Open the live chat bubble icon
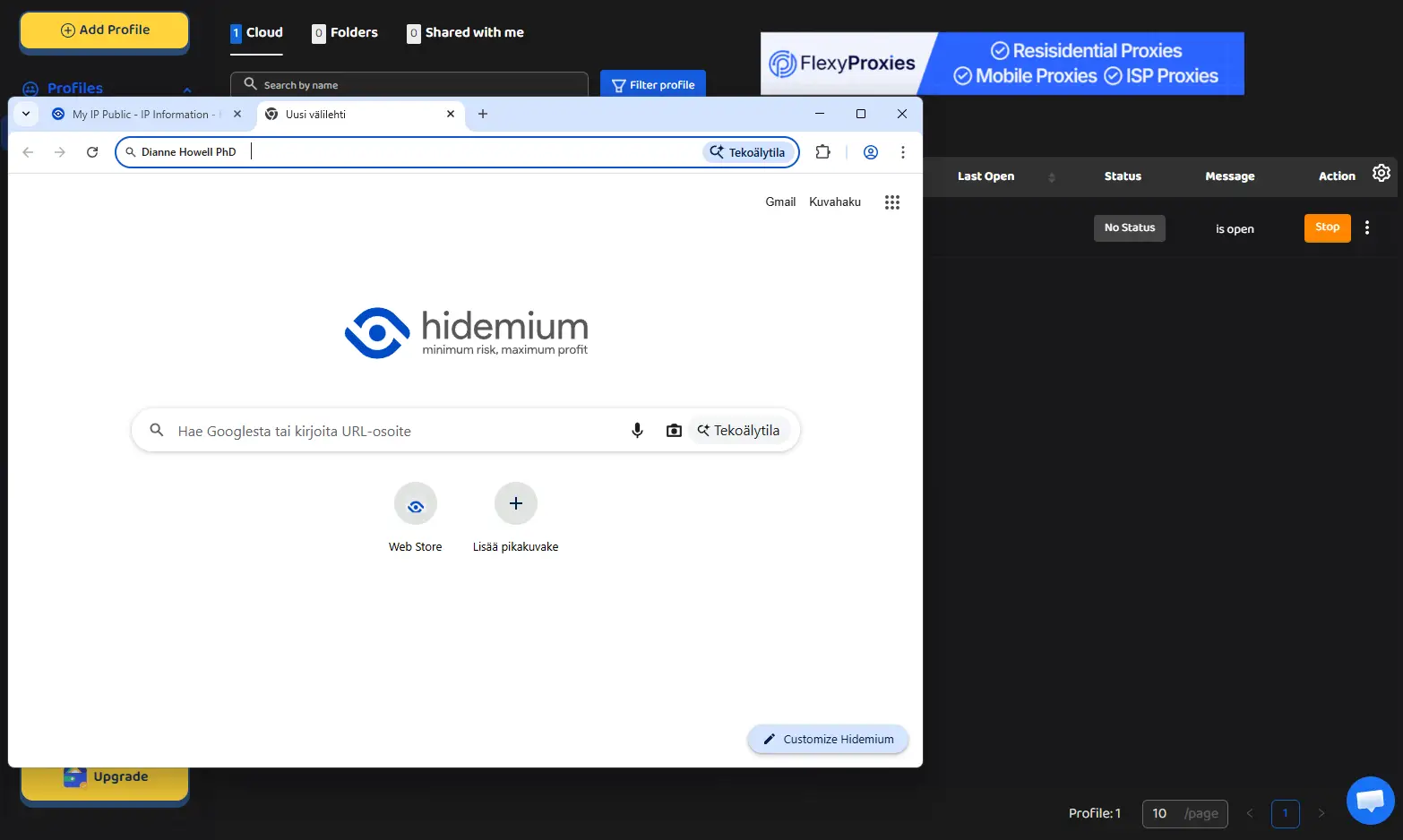The image size is (1403, 840). (x=1370, y=800)
